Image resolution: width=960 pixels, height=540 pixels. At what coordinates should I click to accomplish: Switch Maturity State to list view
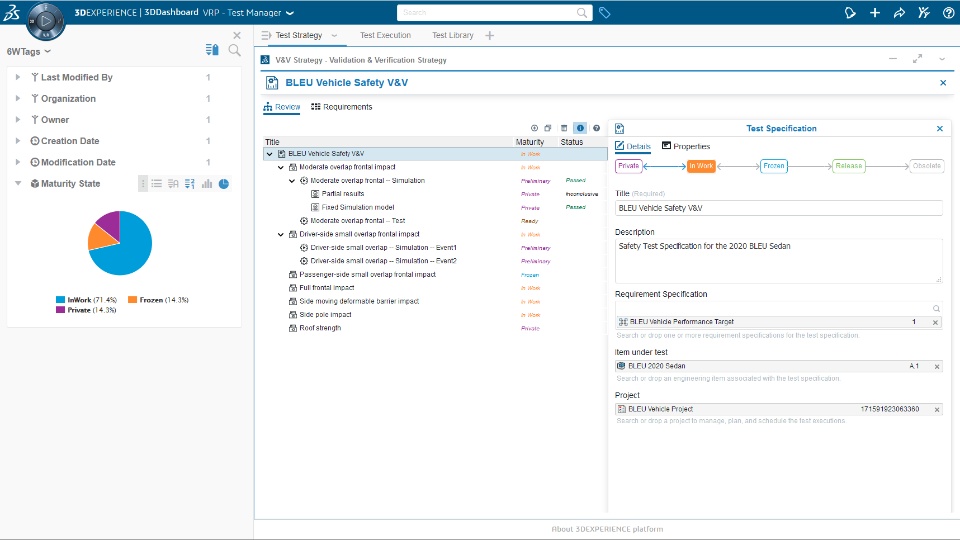(x=157, y=184)
